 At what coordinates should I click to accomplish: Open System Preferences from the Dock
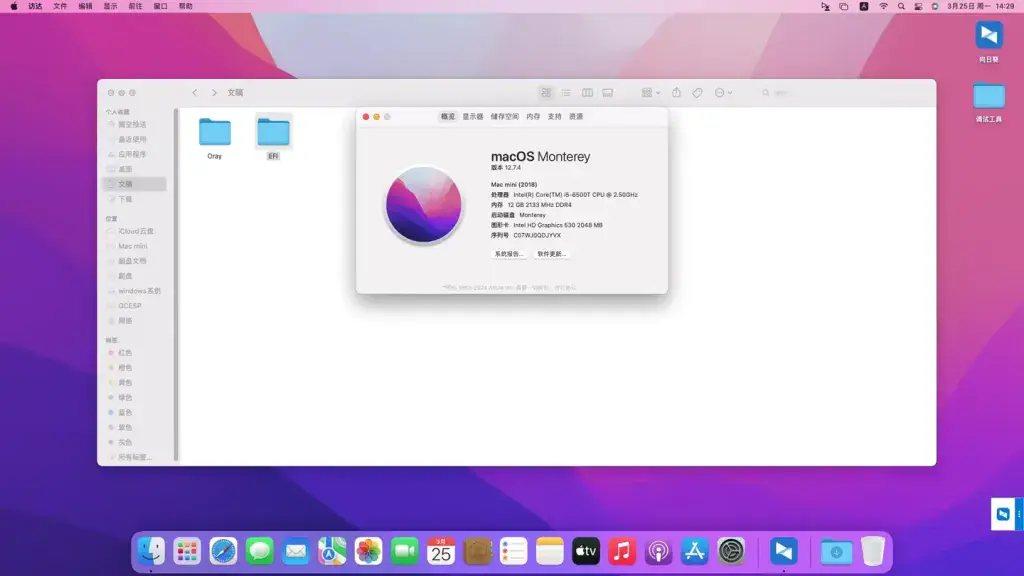click(731, 551)
